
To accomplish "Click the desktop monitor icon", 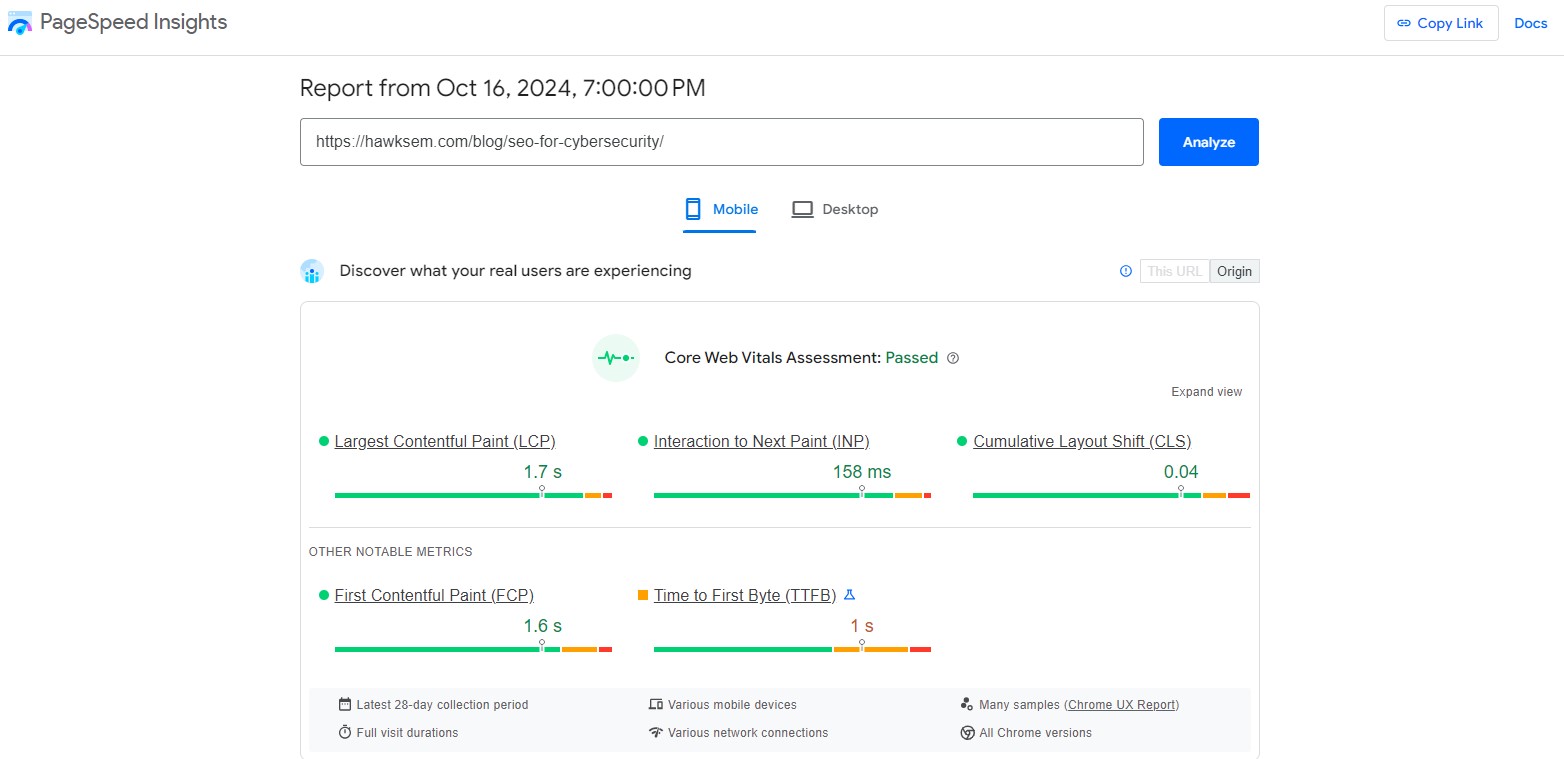I will (802, 209).
